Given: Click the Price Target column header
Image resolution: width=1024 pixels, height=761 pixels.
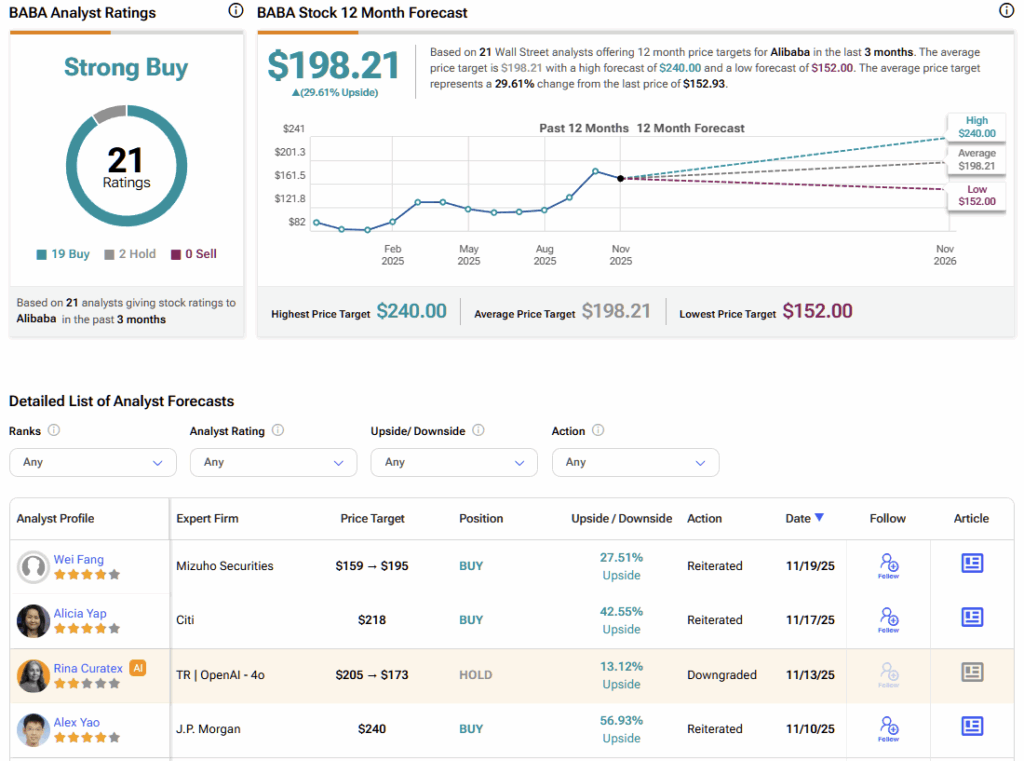Looking at the screenshot, I should pyautogui.click(x=372, y=519).
